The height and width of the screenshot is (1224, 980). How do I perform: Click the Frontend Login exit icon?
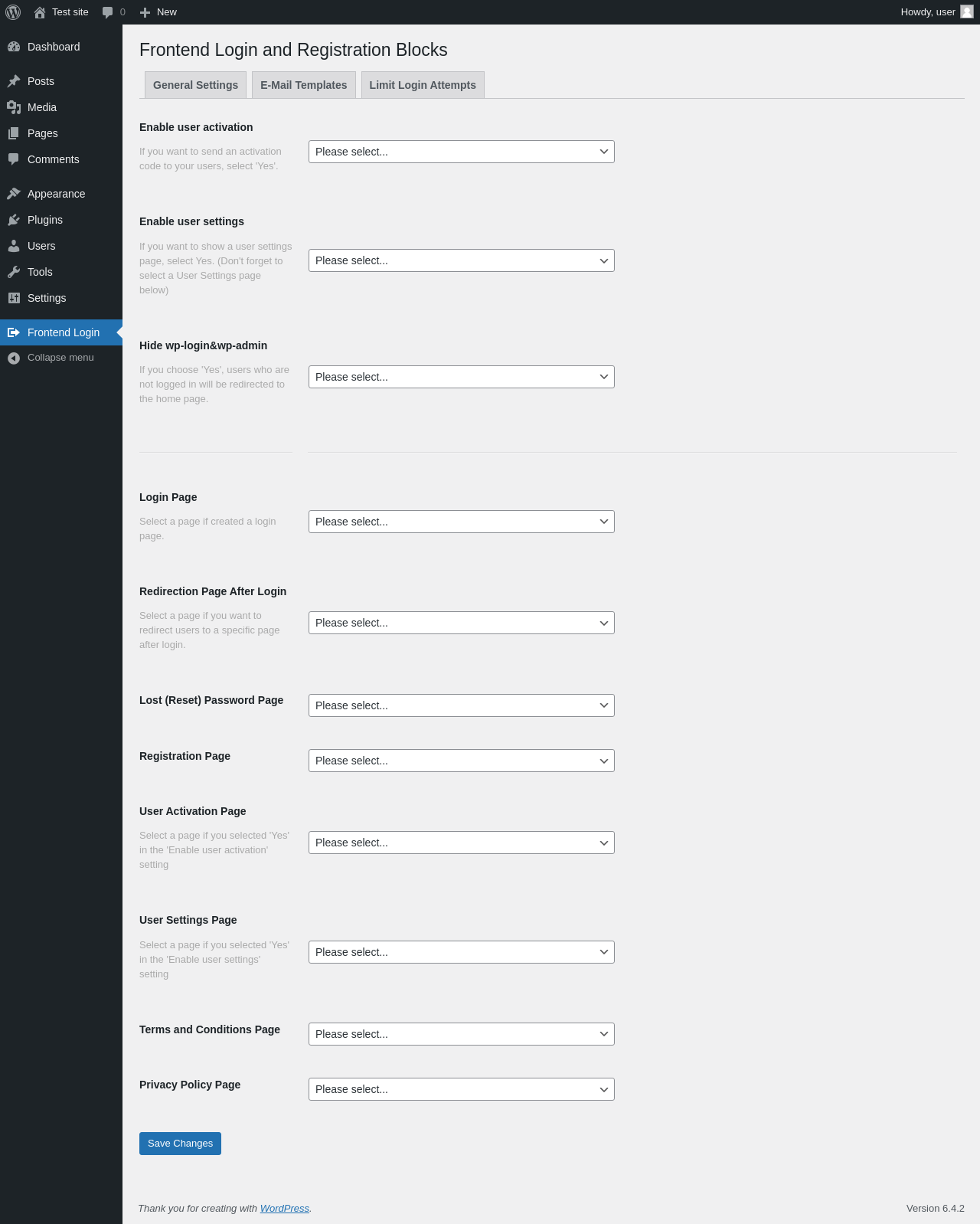(14, 332)
